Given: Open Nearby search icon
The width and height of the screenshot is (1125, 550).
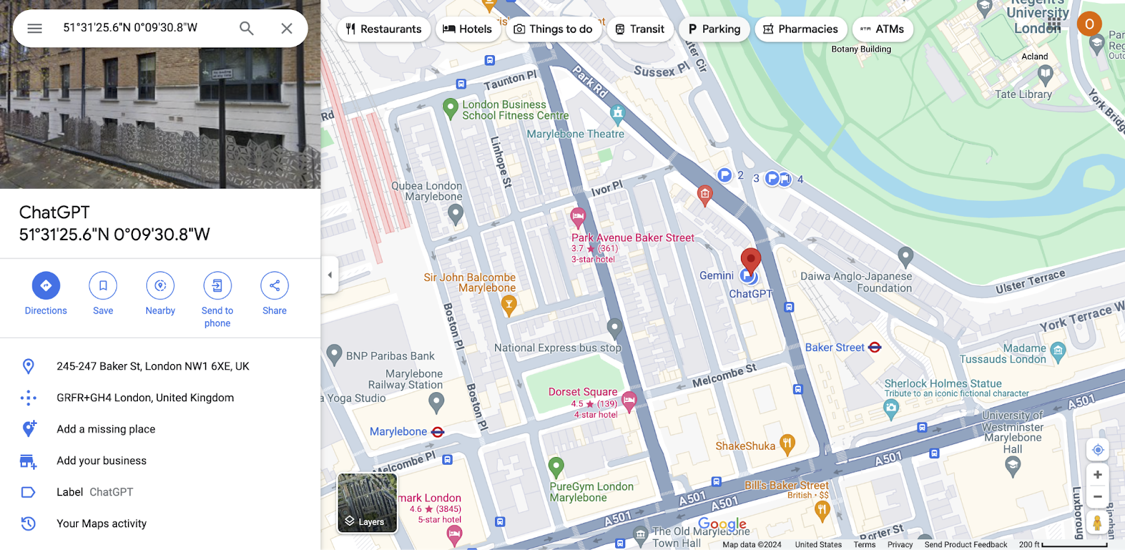Looking at the screenshot, I should pos(160,285).
